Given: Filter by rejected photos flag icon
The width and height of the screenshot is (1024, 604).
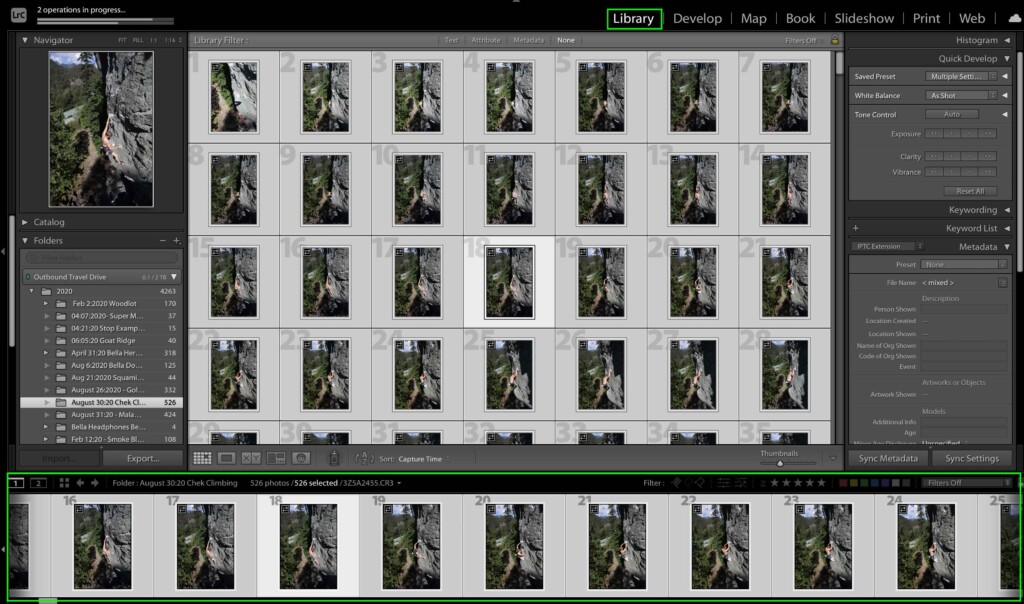Looking at the screenshot, I should pyautogui.click(x=699, y=483).
